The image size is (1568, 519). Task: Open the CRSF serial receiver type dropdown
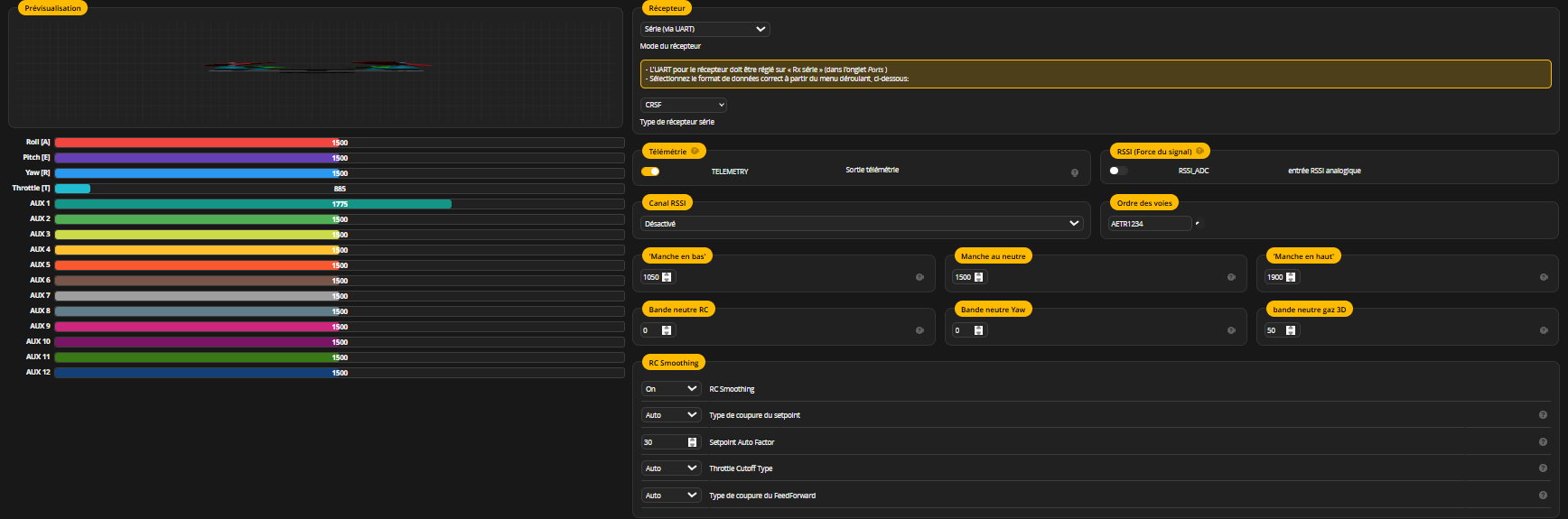tap(684, 105)
